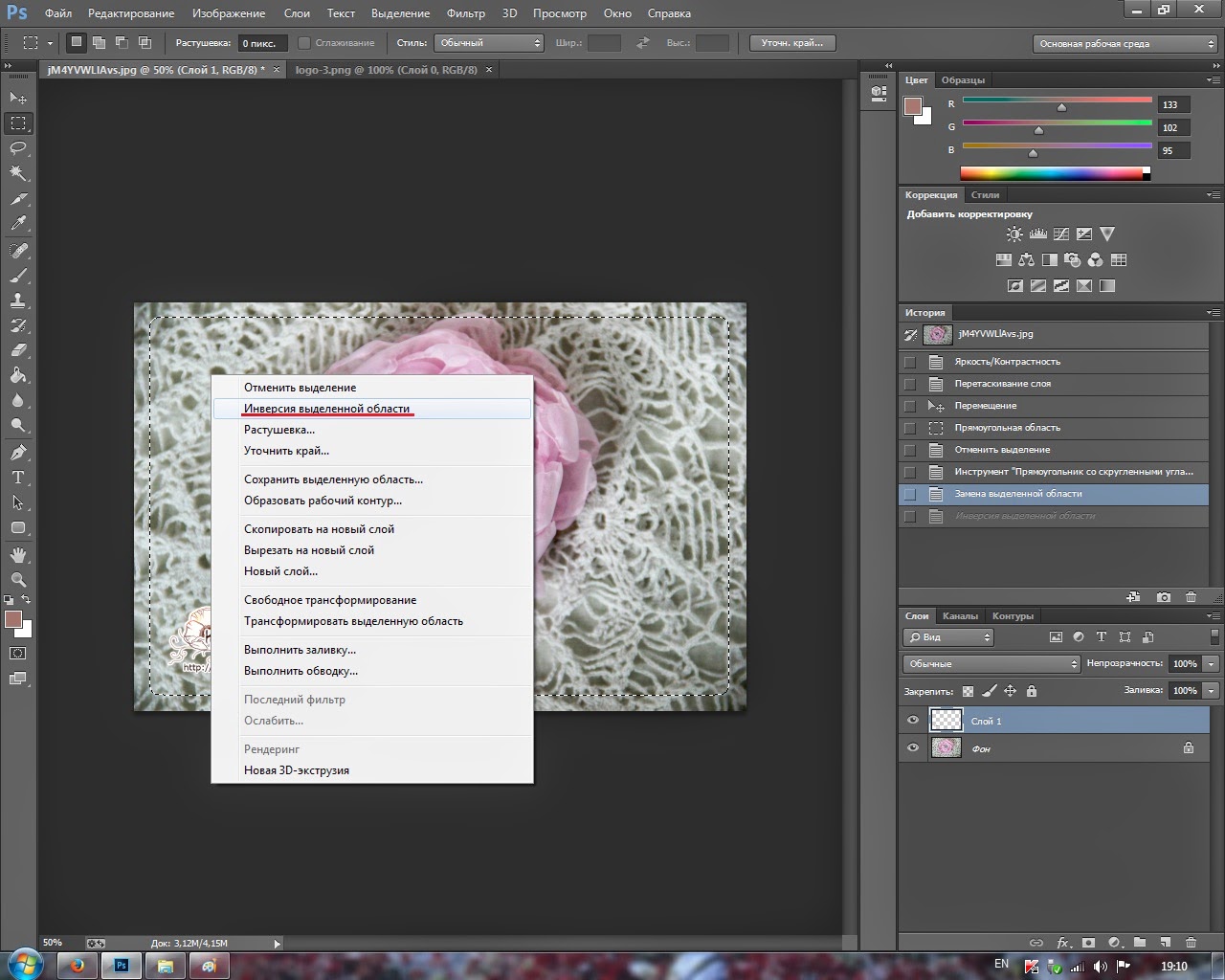Select the Zoom tool in the toolbox
Screen dimensions: 1225x980
point(18,580)
